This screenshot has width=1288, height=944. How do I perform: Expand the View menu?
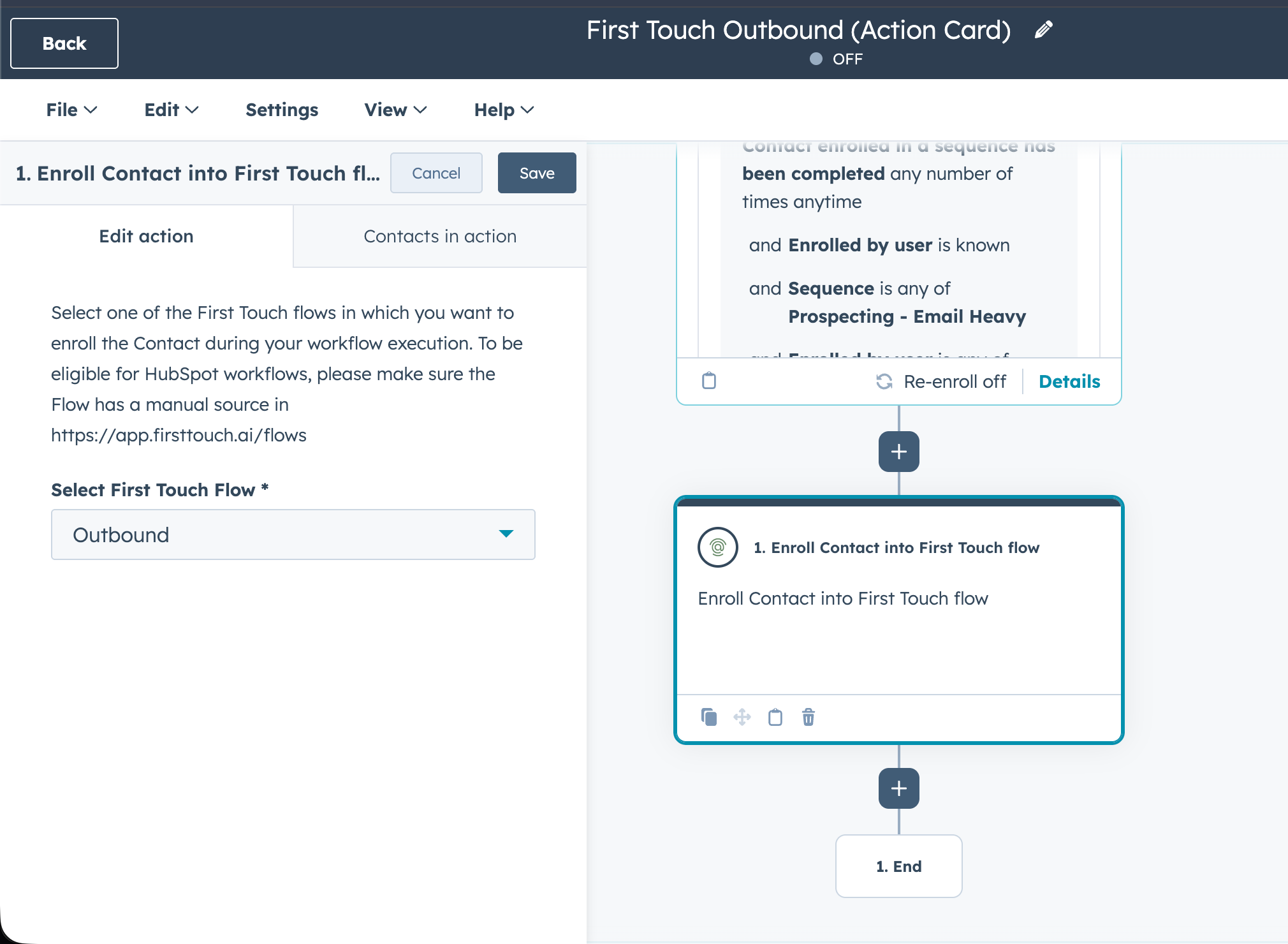[x=395, y=109]
